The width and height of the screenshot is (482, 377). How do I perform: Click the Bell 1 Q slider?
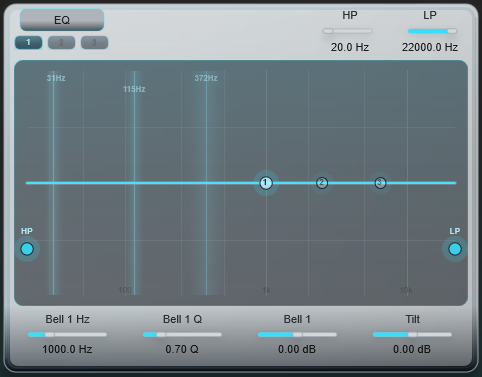182,334
